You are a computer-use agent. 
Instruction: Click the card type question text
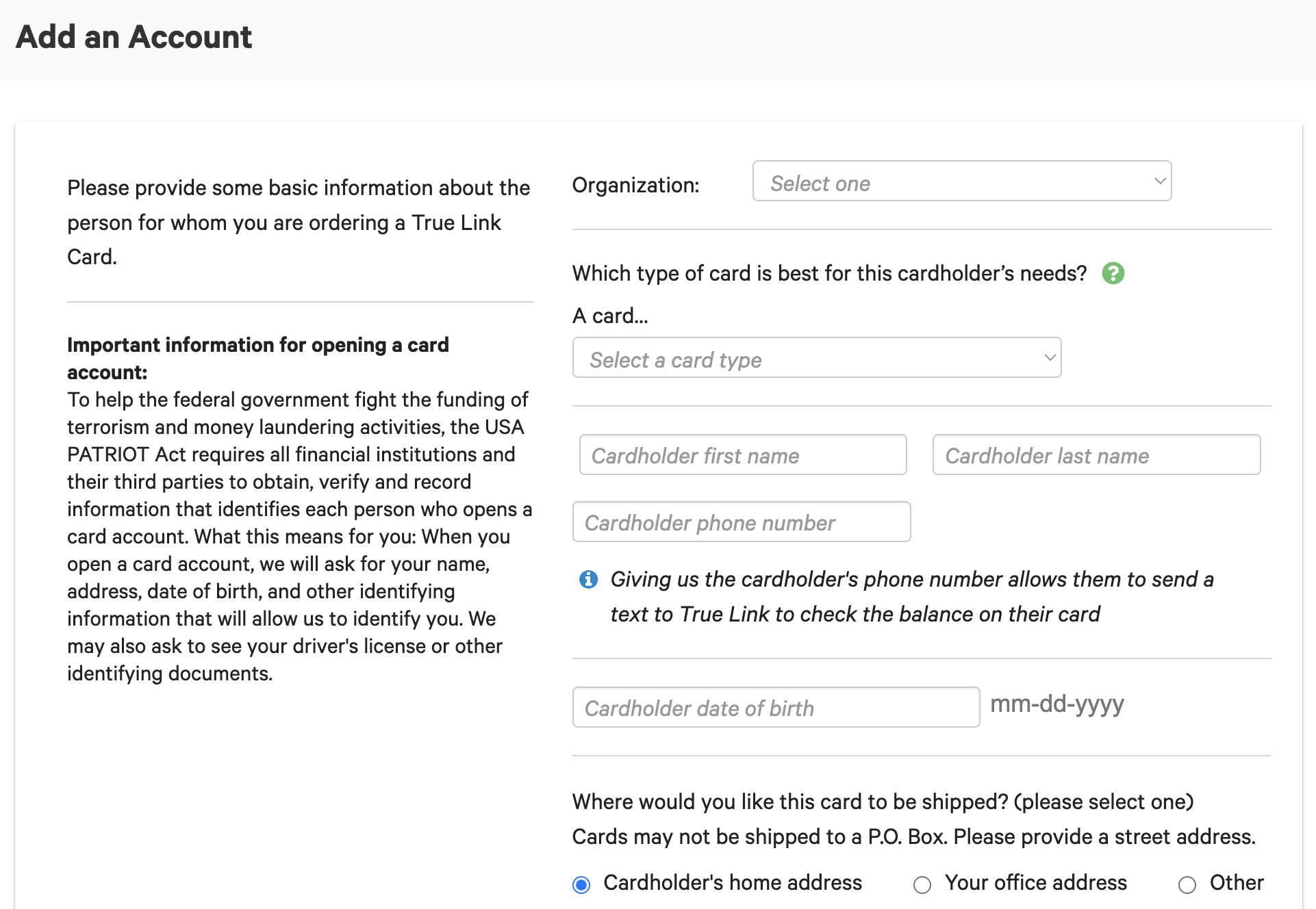pos(828,272)
